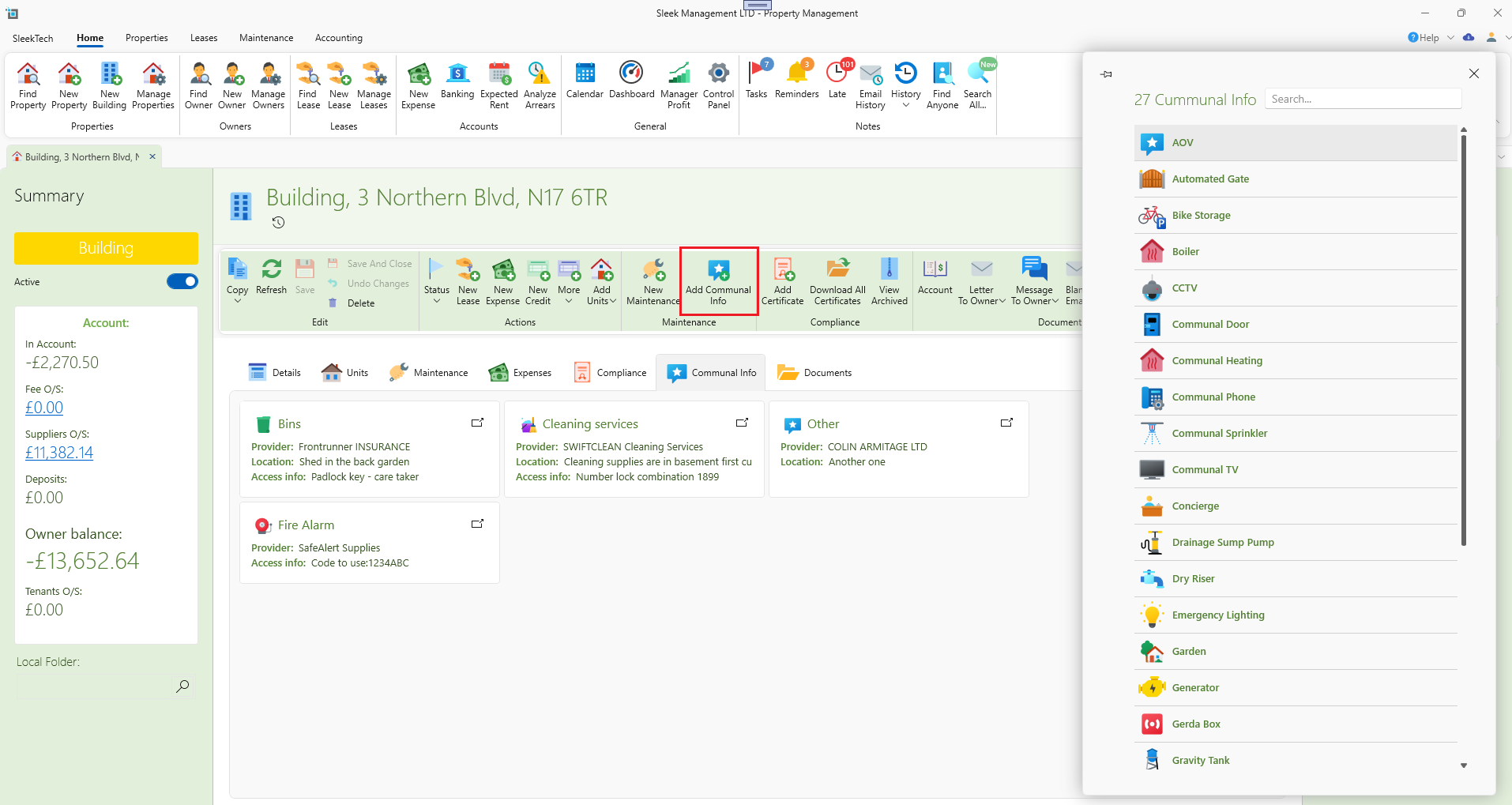Click Add Communal Info button
This screenshot has width=1512, height=805.
718,281
